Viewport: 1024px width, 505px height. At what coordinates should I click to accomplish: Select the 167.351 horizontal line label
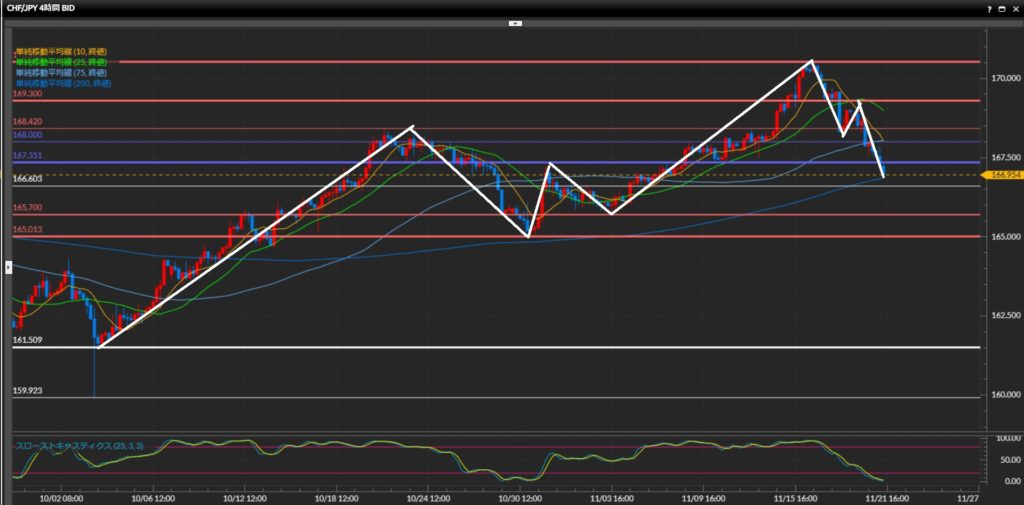[27, 156]
